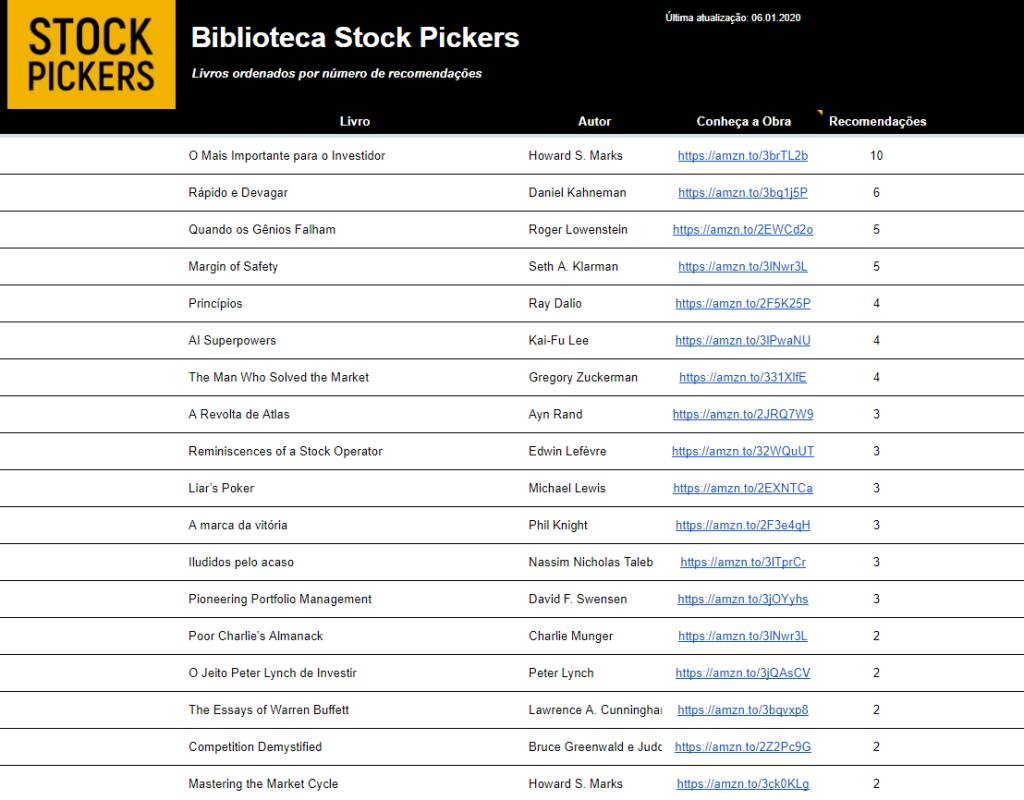Open the Amazon link for Rápido e Devagar
This screenshot has width=1024, height=800.
point(742,193)
